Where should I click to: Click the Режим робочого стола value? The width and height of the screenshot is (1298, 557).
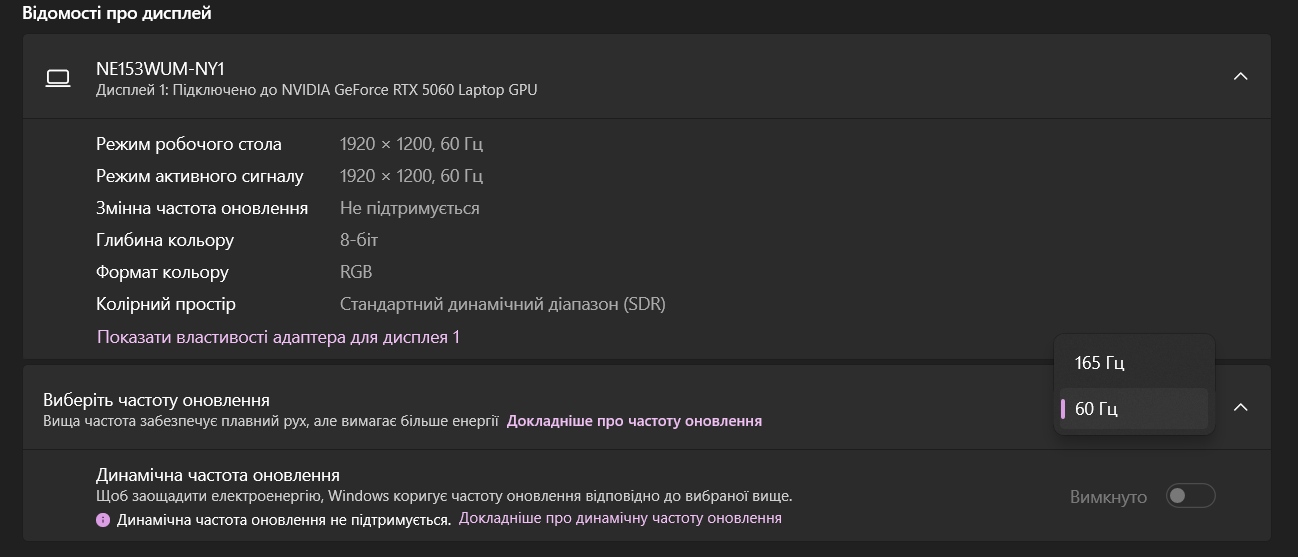click(411, 144)
